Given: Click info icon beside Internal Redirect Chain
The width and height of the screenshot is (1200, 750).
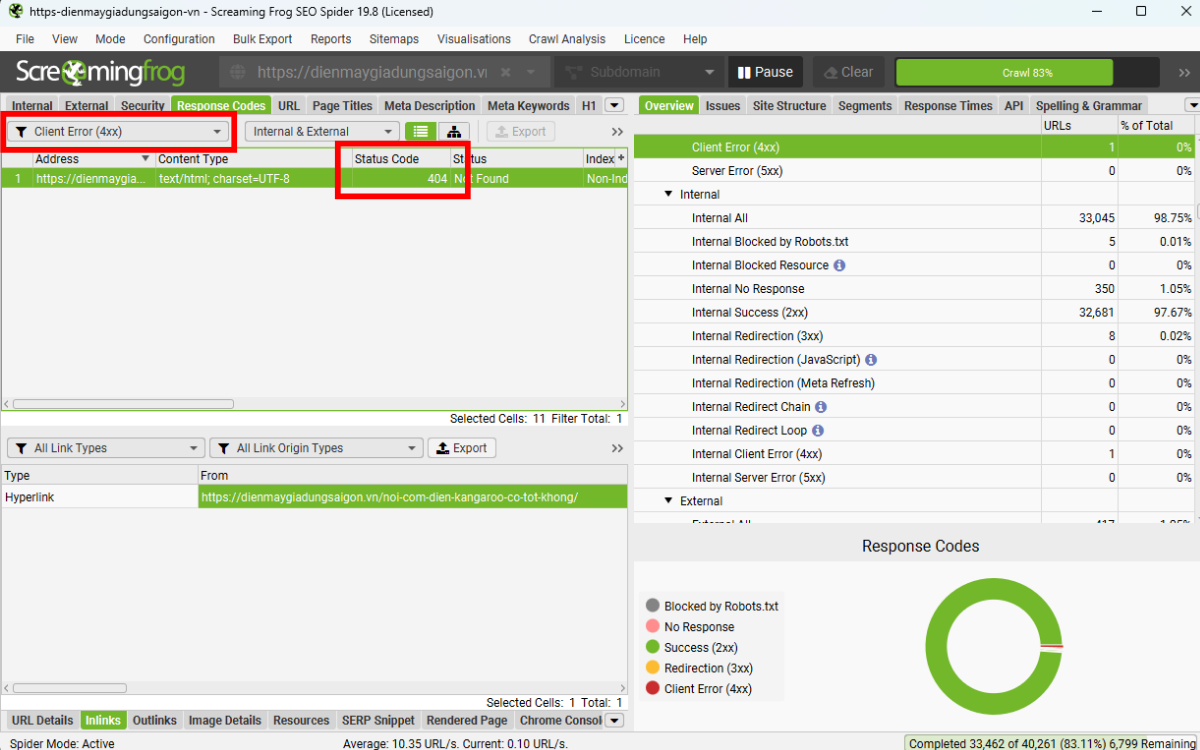Looking at the screenshot, I should pyautogui.click(x=821, y=407).
